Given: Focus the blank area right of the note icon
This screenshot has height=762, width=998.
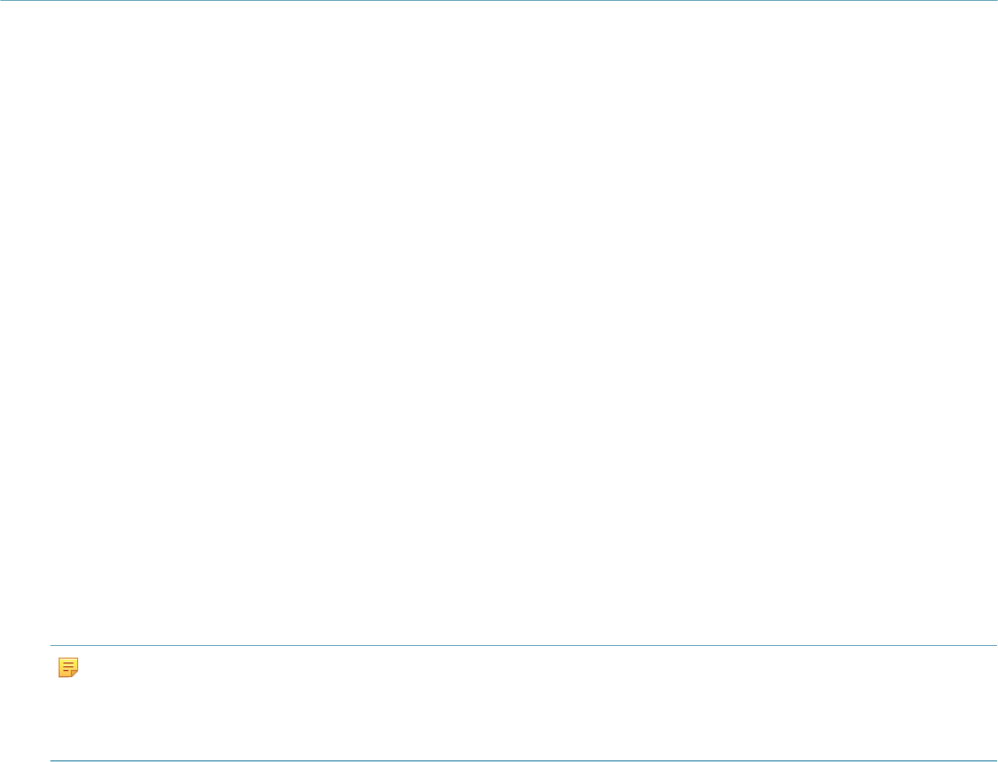Looking at the screenshot, I should click(538, 667).
